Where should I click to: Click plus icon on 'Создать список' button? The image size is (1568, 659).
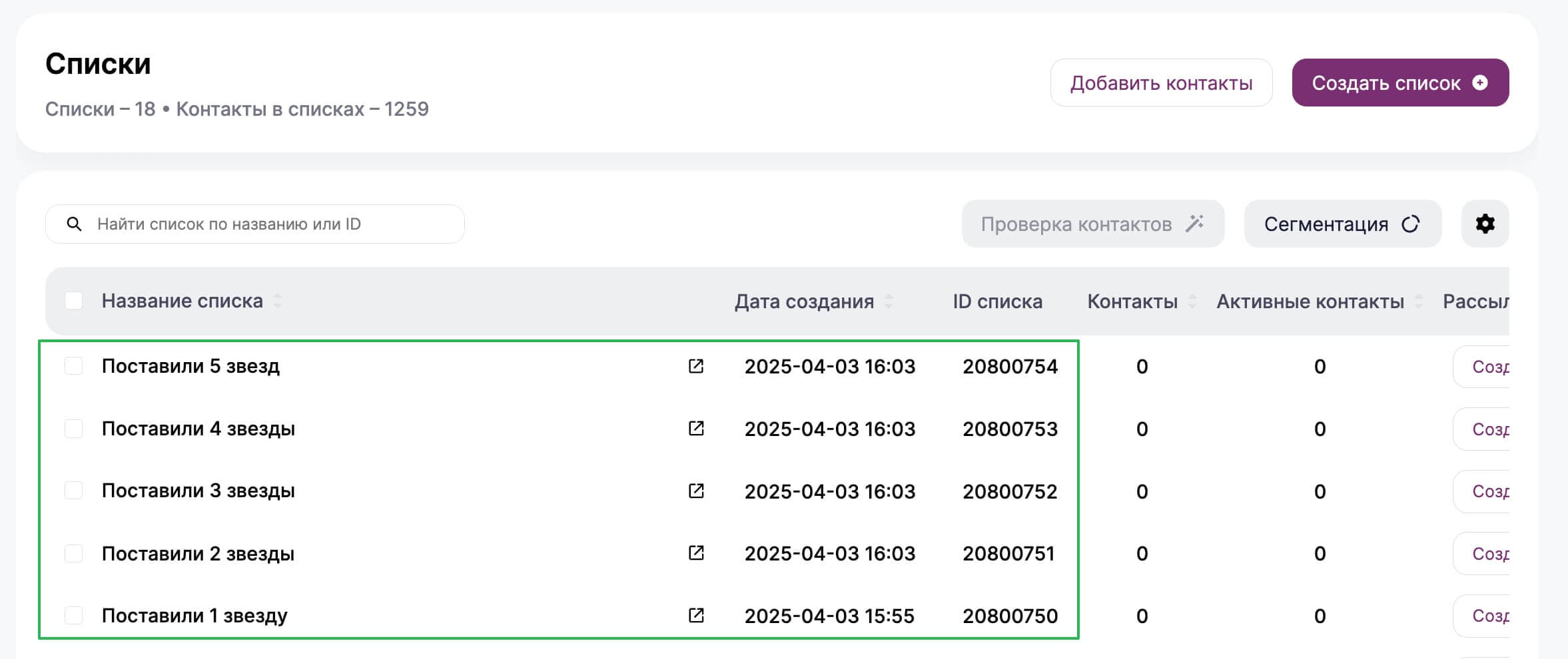tap(1480, 83)
